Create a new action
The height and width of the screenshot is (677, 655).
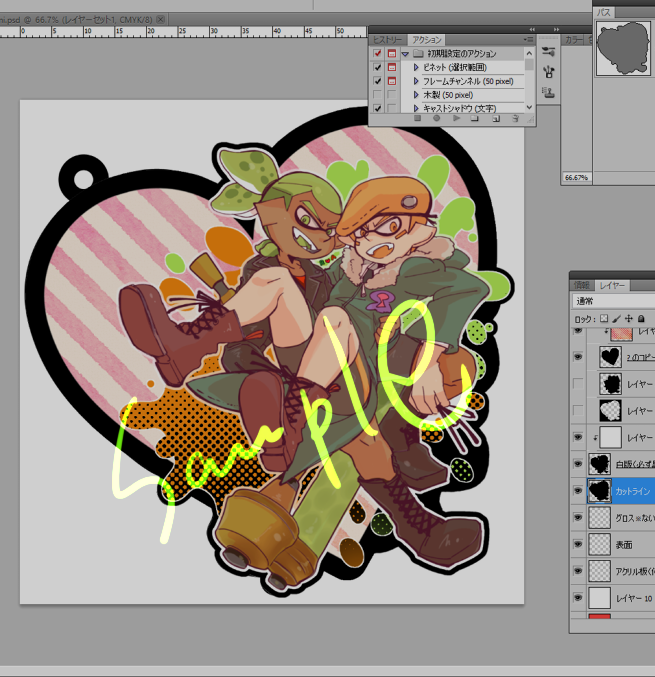(x=496, y=118)
